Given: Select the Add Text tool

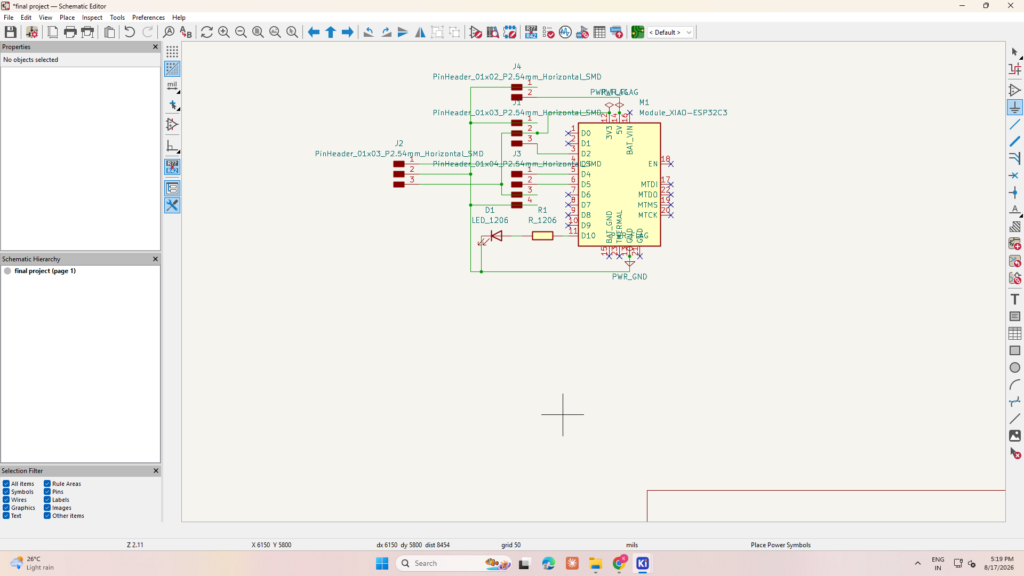Looking at the screenshot, I should click(x=1014, y=299).
